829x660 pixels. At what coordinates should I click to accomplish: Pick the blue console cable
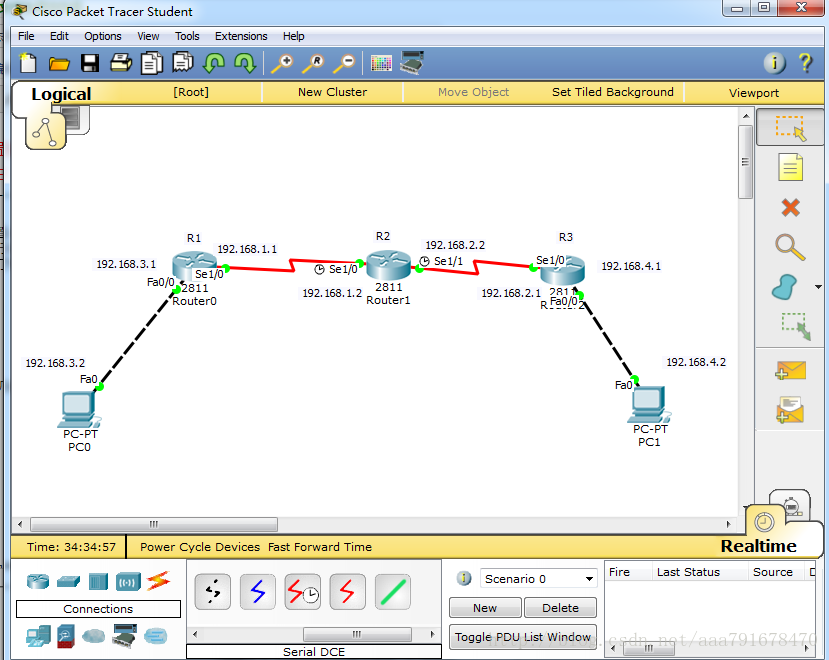pos(257,592)
